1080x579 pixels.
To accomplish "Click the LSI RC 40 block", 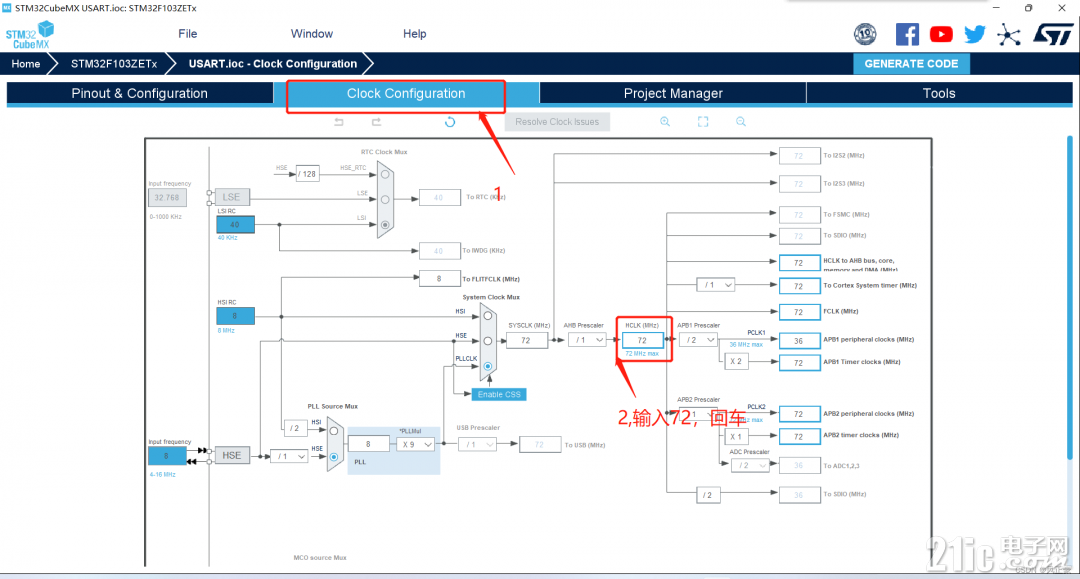I will point(235,224).
